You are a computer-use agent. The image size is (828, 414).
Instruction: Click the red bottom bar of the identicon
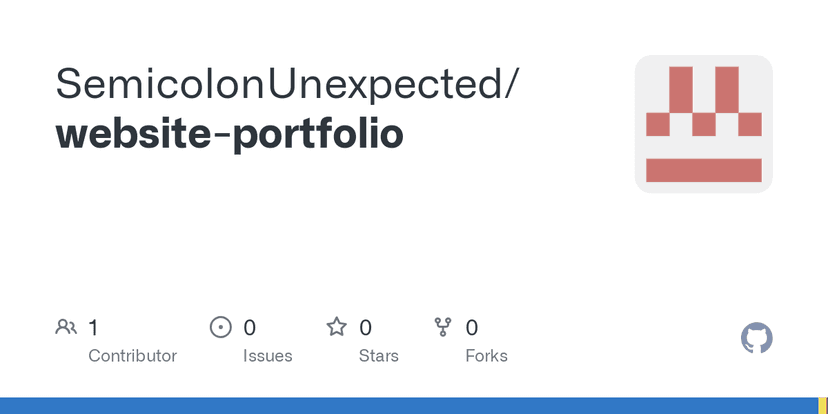pos(703,170)
